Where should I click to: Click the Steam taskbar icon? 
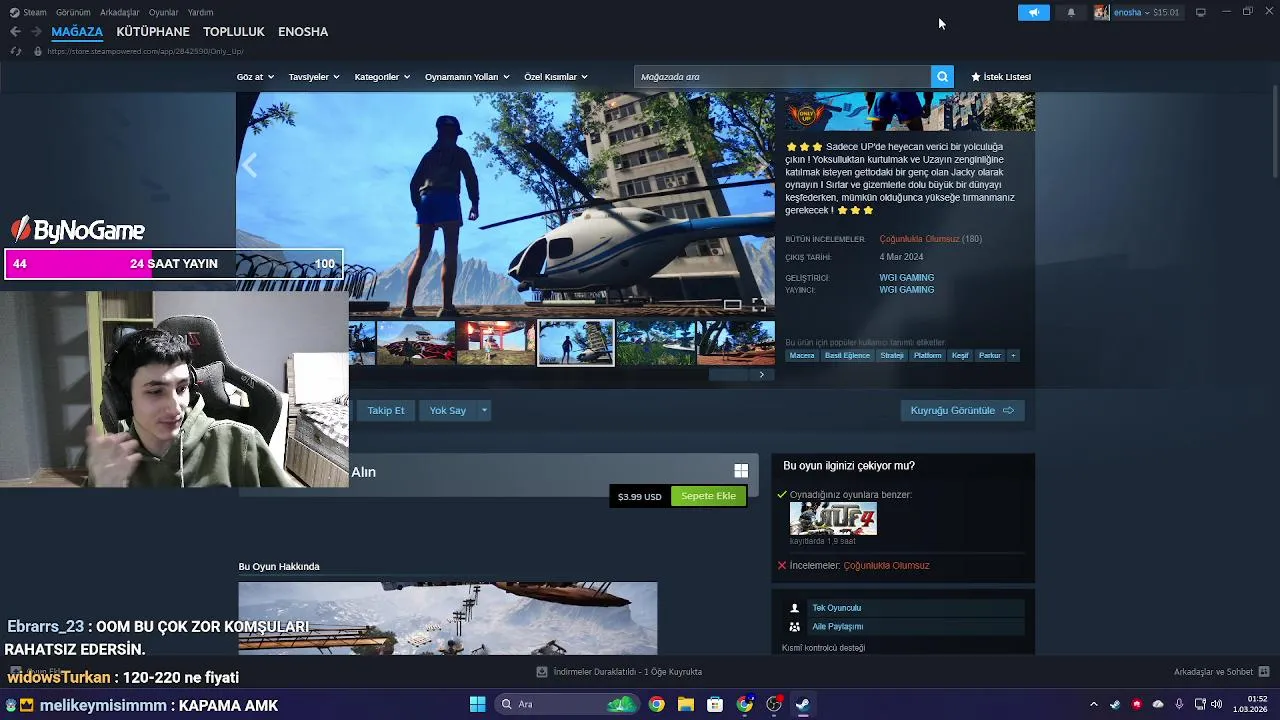click(x=803, y=704)
